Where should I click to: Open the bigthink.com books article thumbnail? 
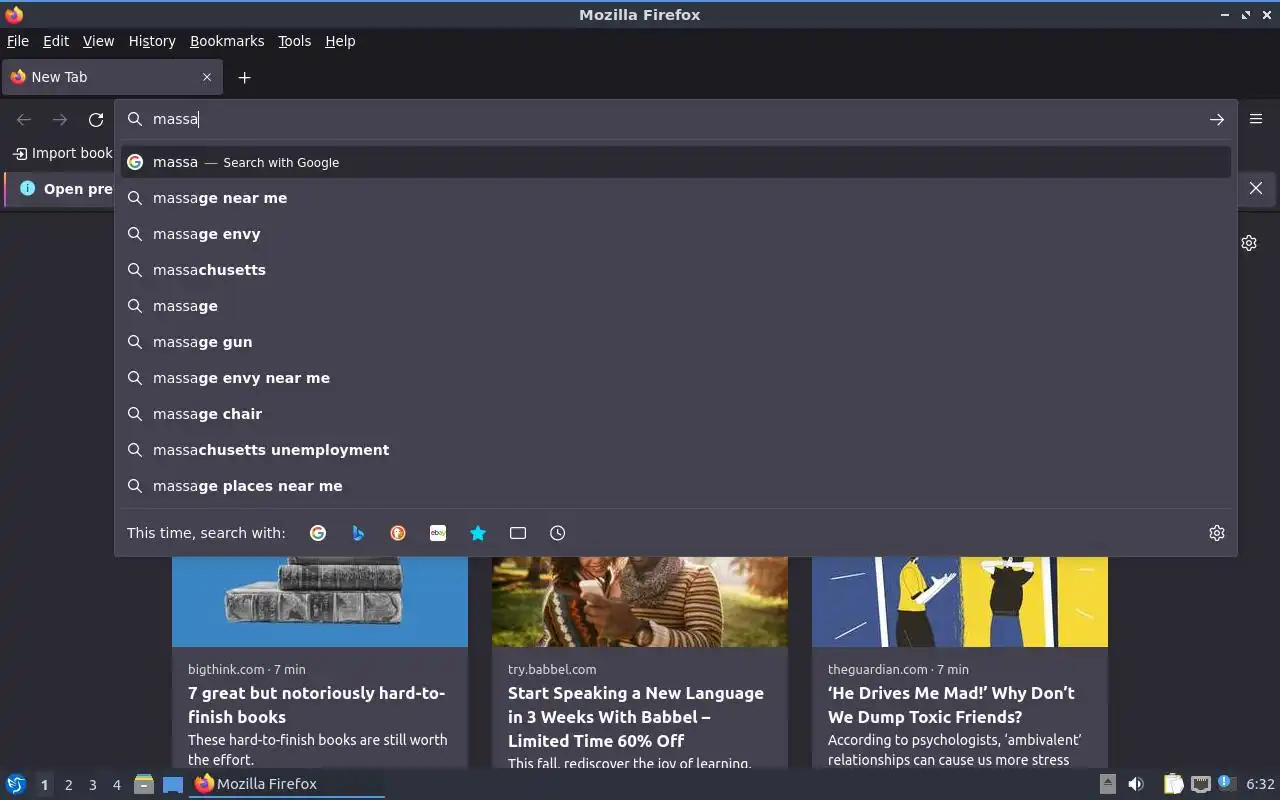(x=320, y=601)
